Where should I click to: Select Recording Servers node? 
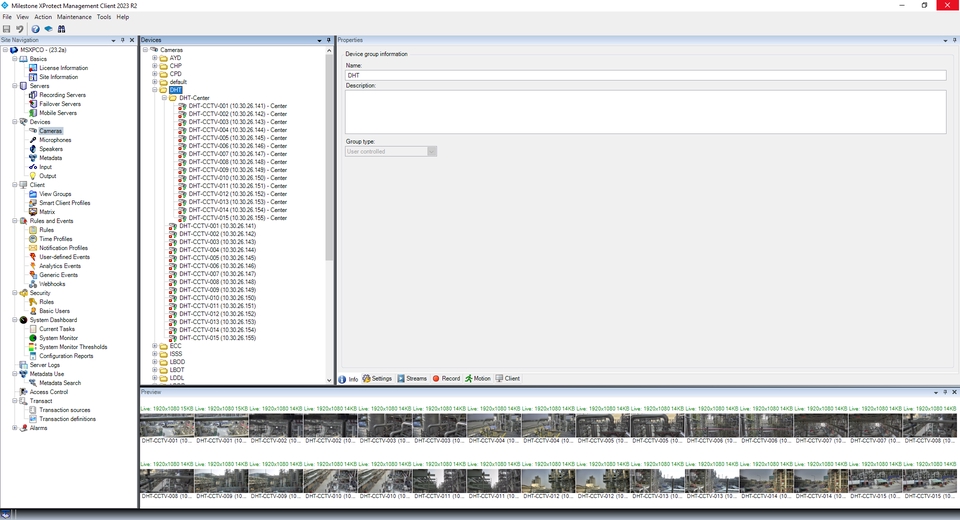[x=62, y=95]
